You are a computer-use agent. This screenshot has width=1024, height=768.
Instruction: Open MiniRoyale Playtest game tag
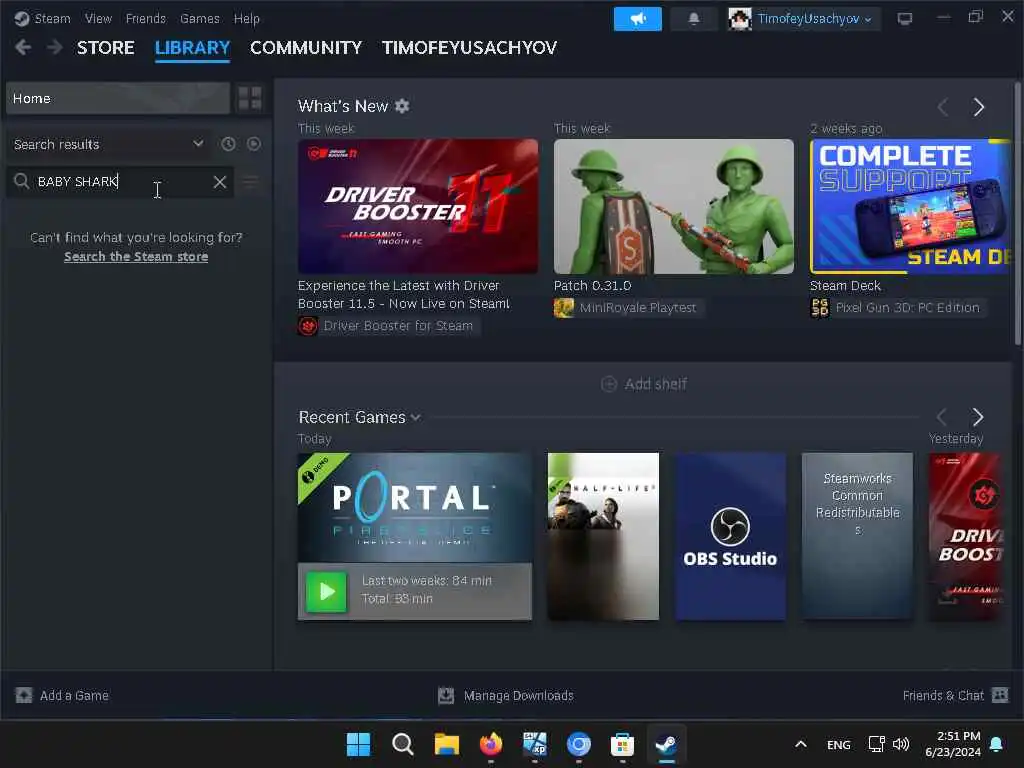(x=629, y=308)
